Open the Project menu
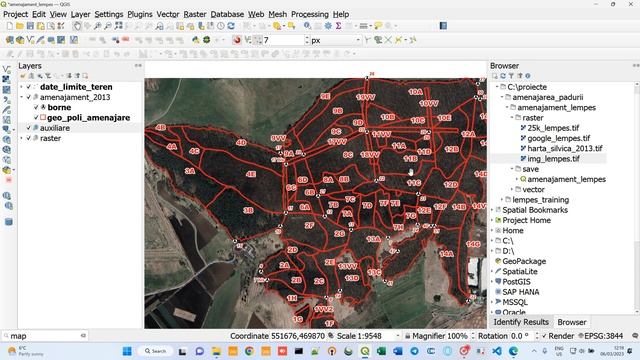 (16, 14)
